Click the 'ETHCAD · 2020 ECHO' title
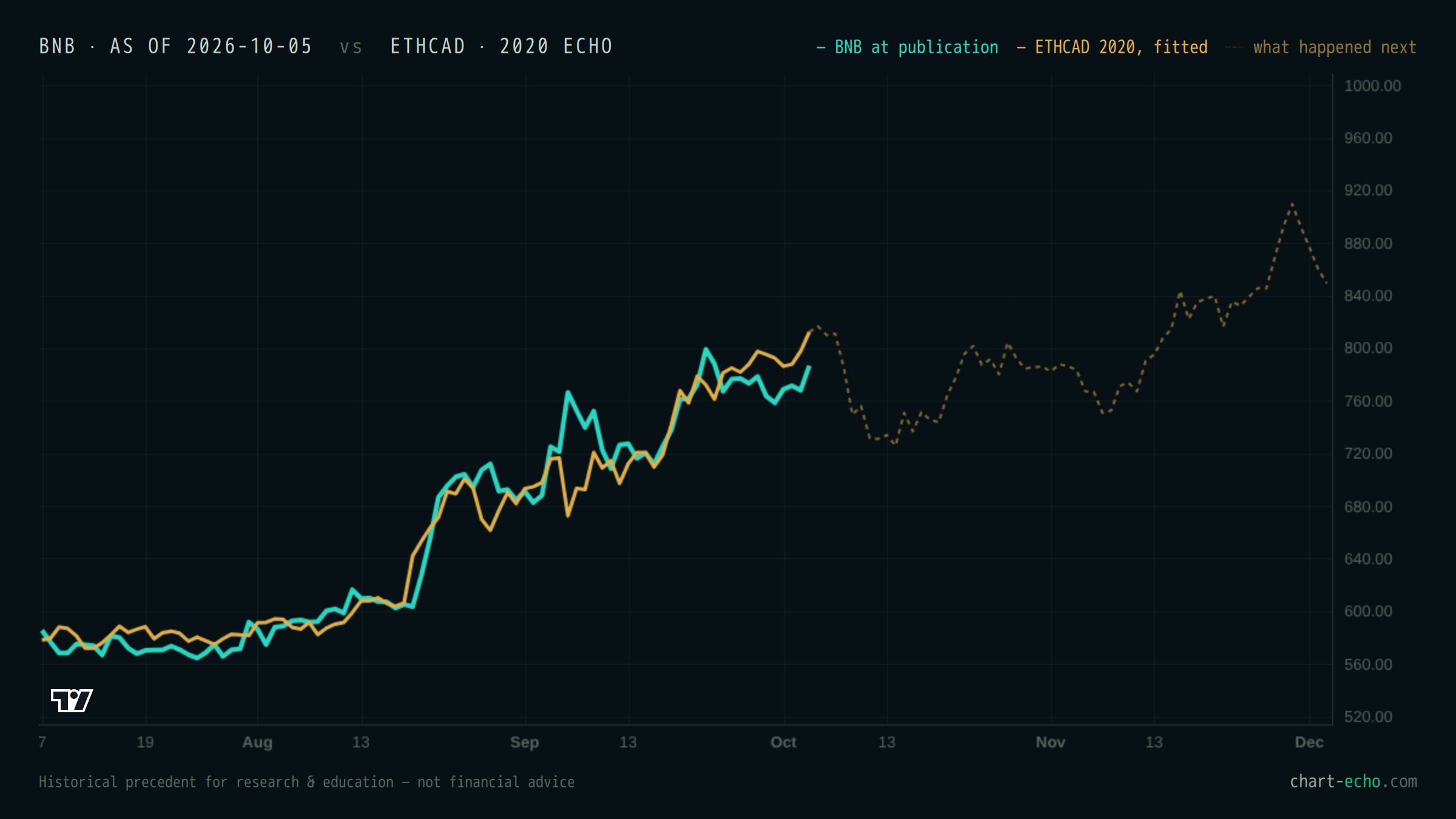1456x819 pixels. 502,46
